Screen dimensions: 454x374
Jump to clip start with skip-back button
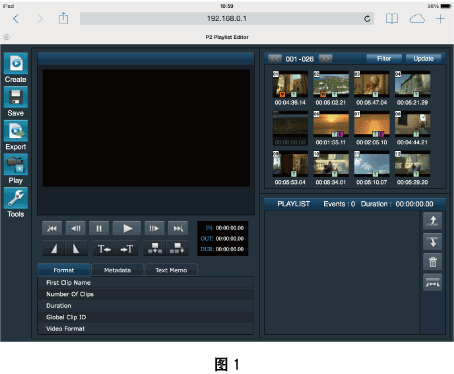52,228
